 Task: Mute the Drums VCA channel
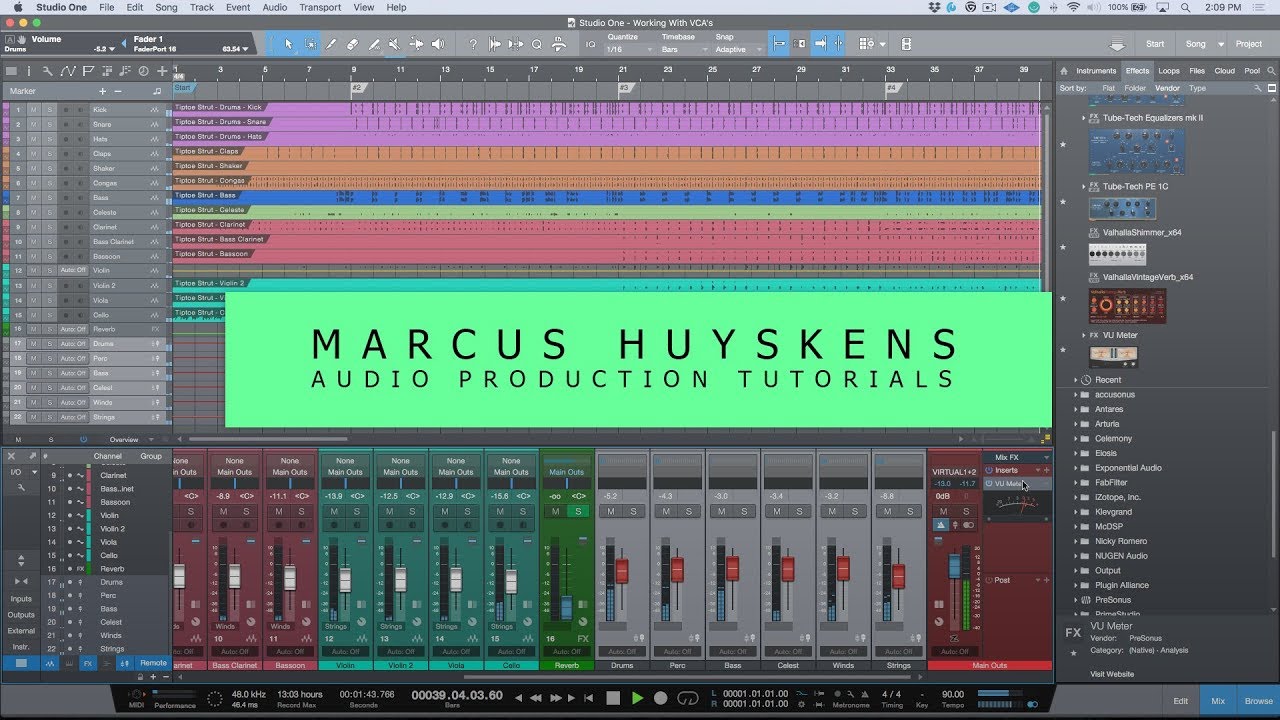click(x=612, y=511)
